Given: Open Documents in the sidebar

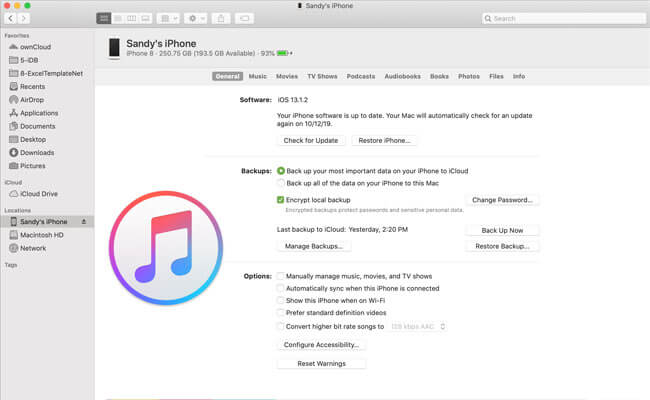Looking at the screenshot, I should 32,126.
